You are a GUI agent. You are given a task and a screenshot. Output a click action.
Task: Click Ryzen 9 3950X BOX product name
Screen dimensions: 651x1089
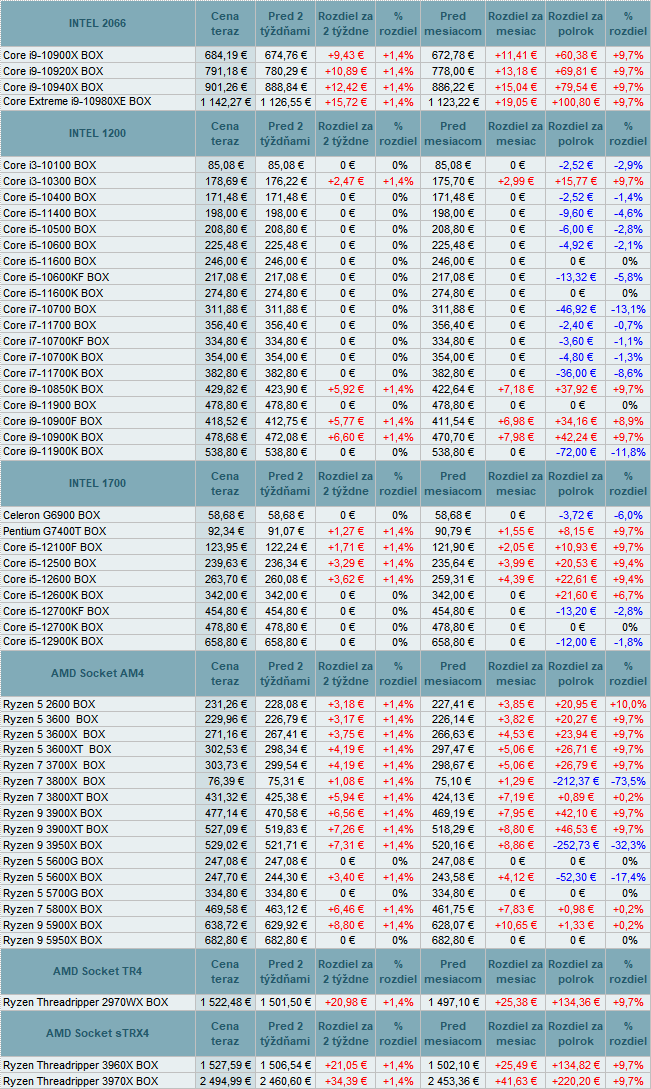click(52, 845)
